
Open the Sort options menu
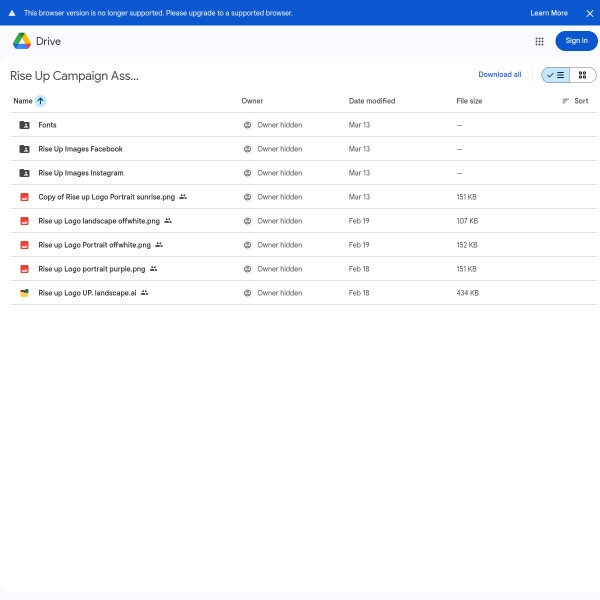click(575, 101)
